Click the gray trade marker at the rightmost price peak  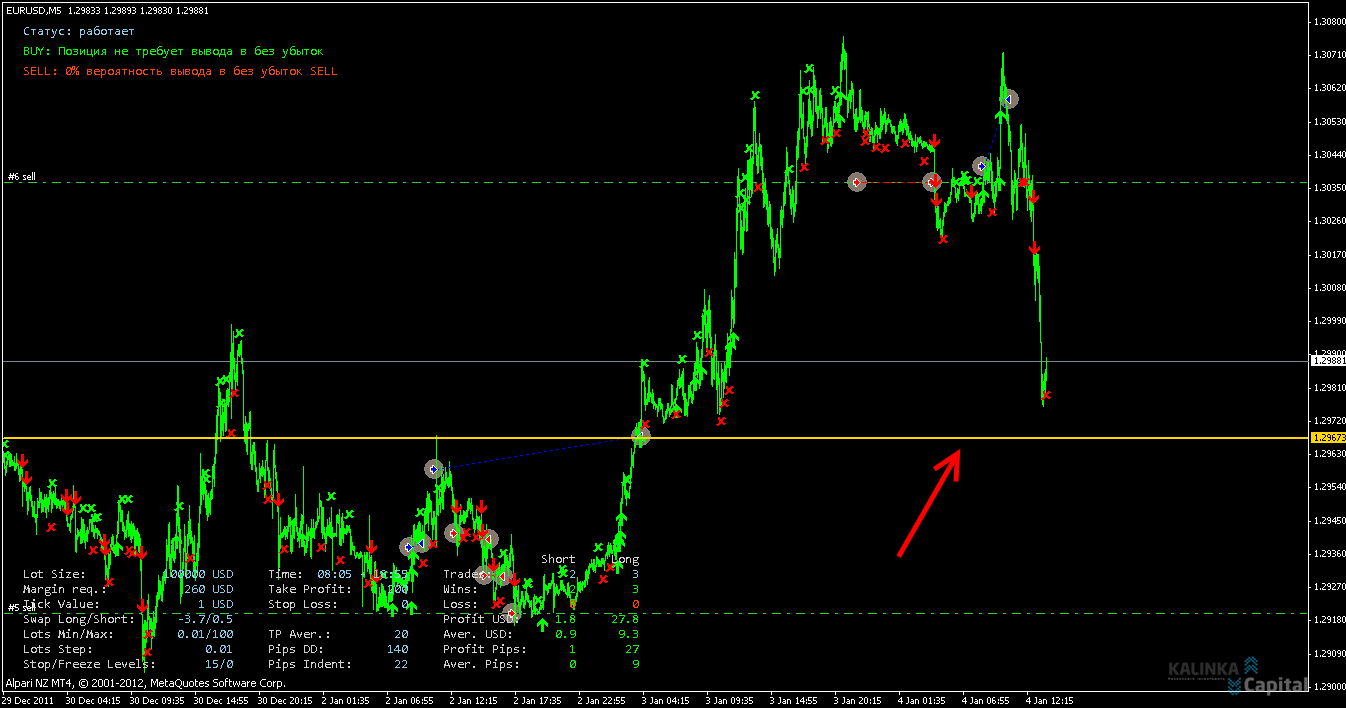(1009, 99)
